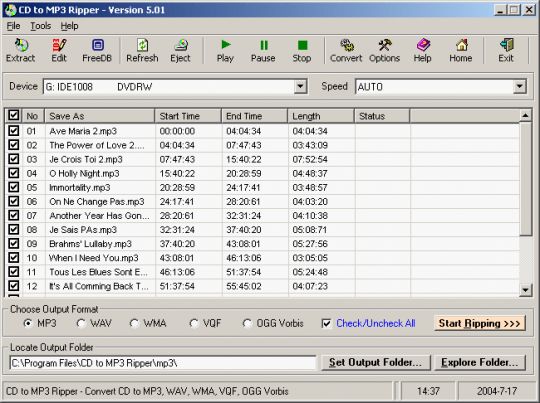
Task: Open the Options settings
Action: (384, 51)
